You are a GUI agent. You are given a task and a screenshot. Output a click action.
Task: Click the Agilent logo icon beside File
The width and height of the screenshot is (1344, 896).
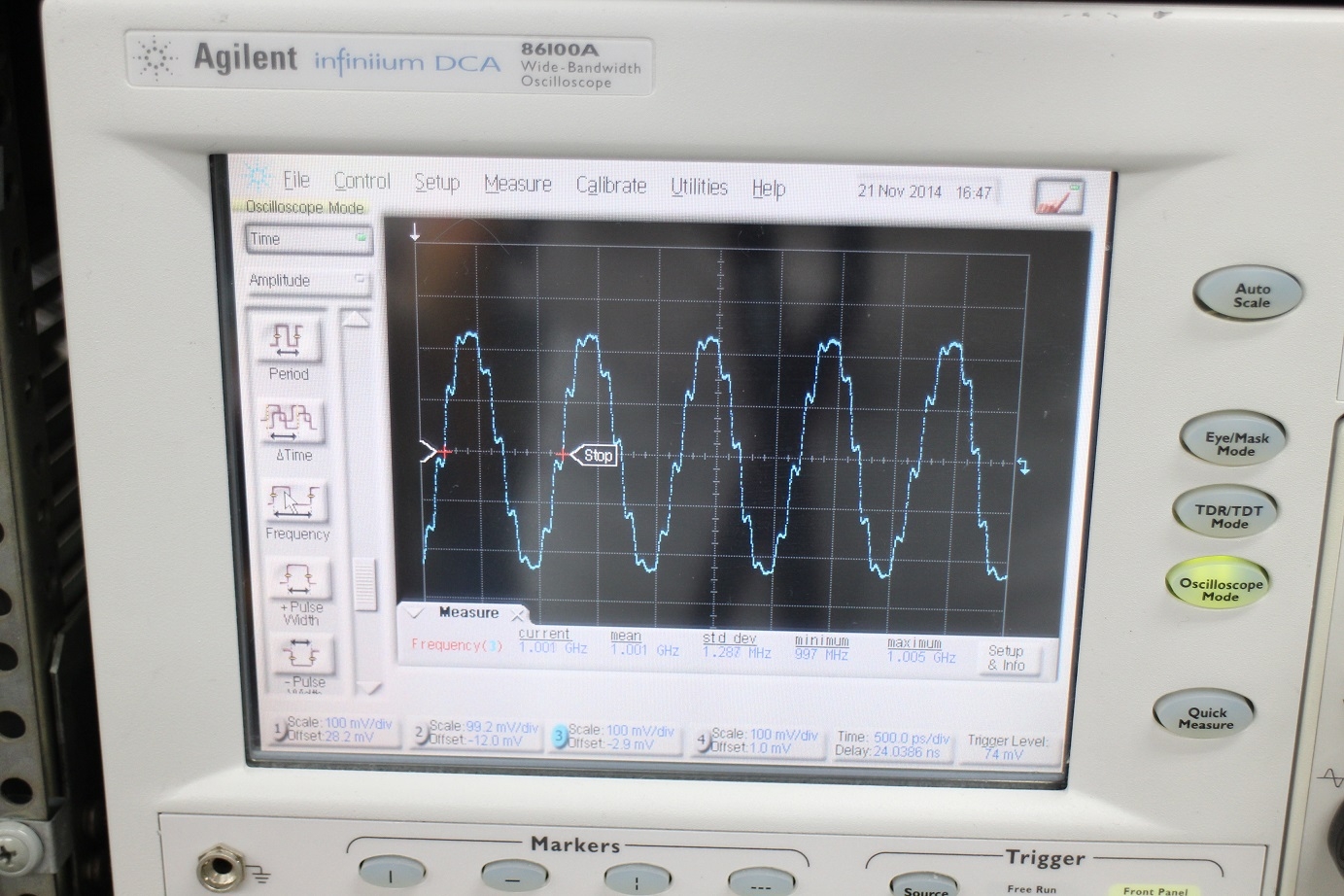[258, 178]
